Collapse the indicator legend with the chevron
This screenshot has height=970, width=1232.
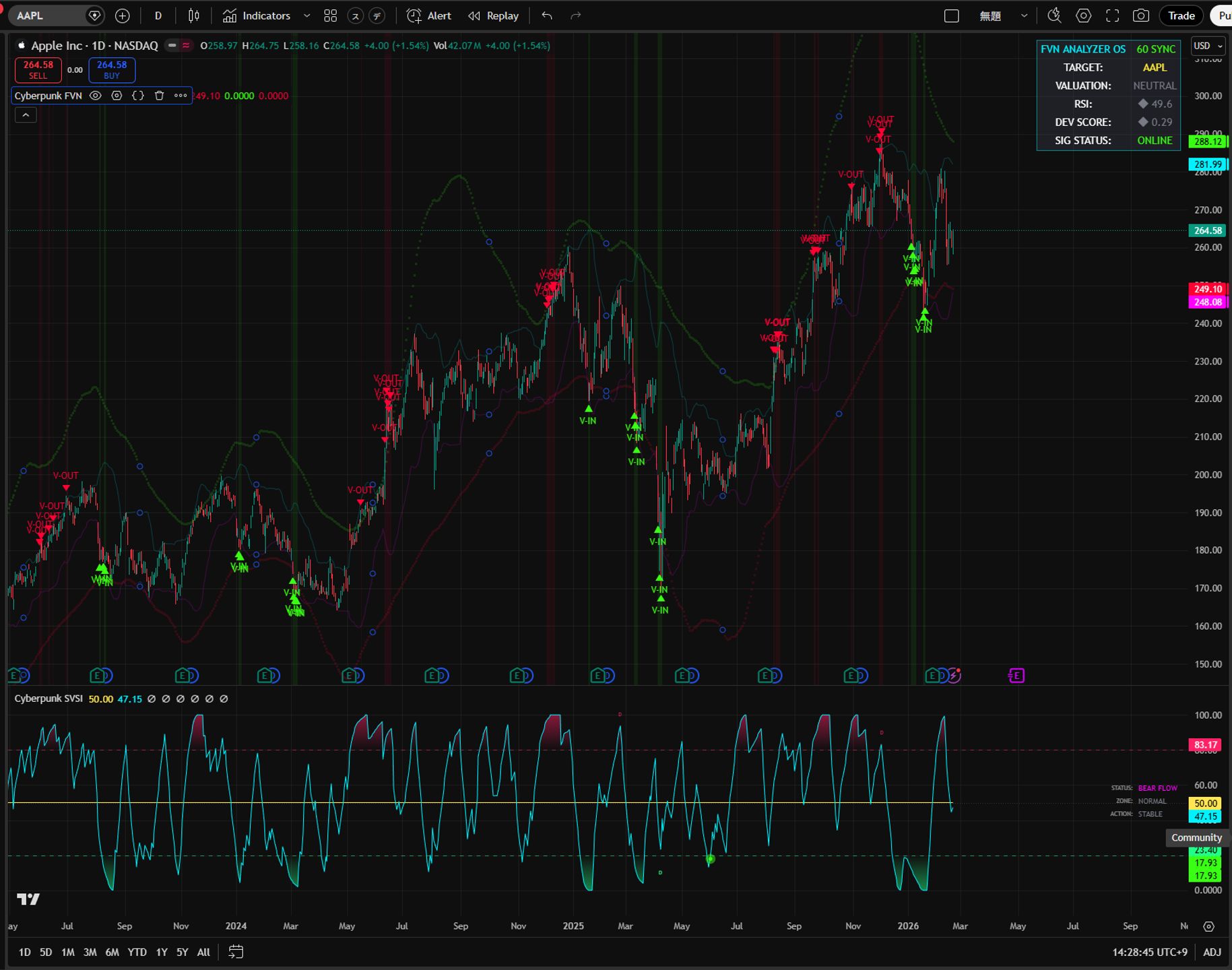(26, 115)
